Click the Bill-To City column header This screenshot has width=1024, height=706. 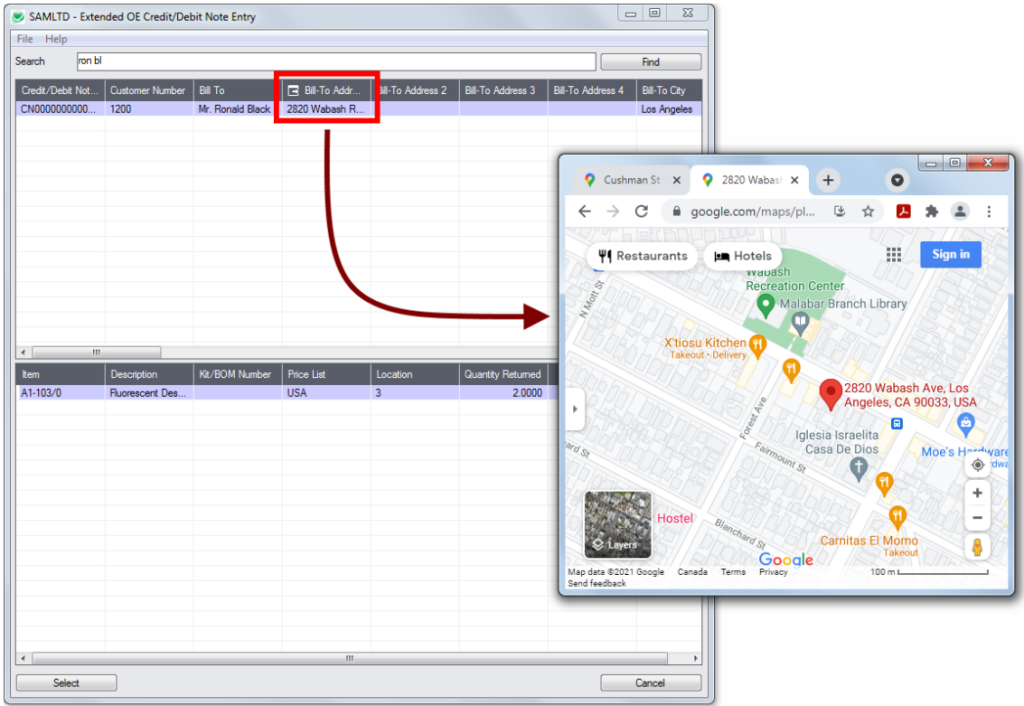pyautogui.click(x=669, y=90)
